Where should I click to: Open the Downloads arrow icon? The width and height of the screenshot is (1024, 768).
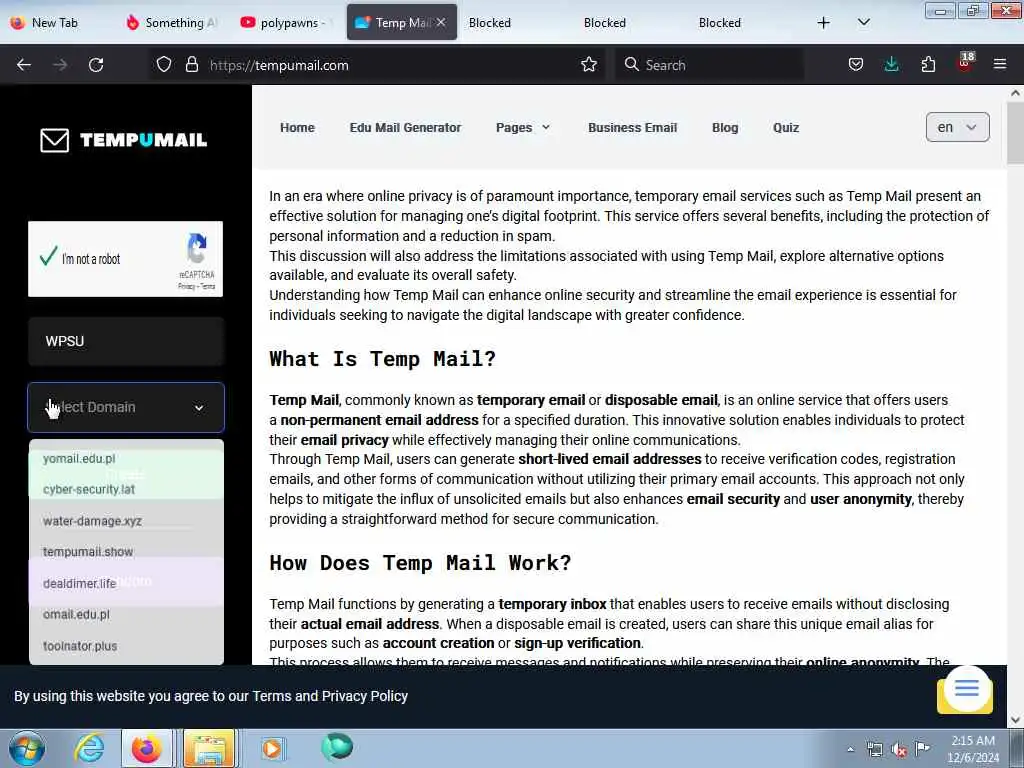coord(891,65)
